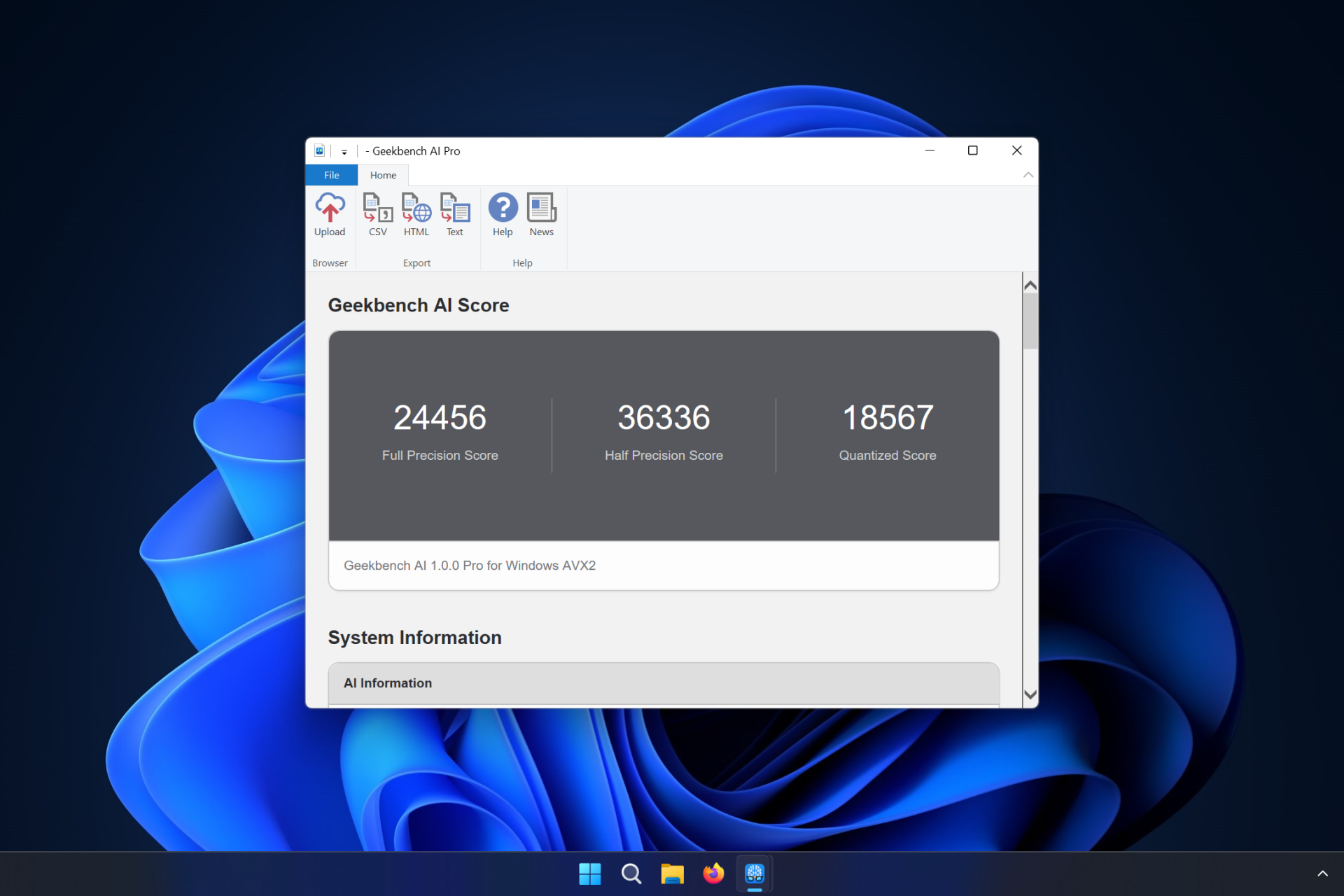Click the Windows Start button
The width and height of the screenshot is (1344, 896).
pyautogui.click(x=589, y=873)
